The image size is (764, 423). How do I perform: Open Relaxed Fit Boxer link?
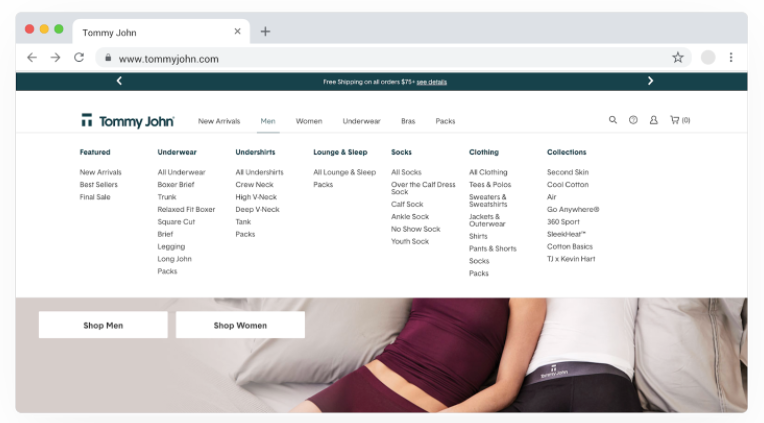coord(186,210)
